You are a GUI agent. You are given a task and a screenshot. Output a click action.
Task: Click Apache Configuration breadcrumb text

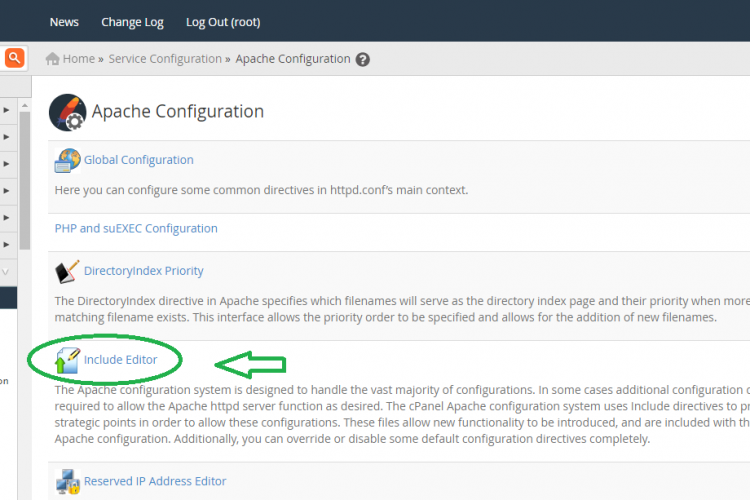(293, 59)
